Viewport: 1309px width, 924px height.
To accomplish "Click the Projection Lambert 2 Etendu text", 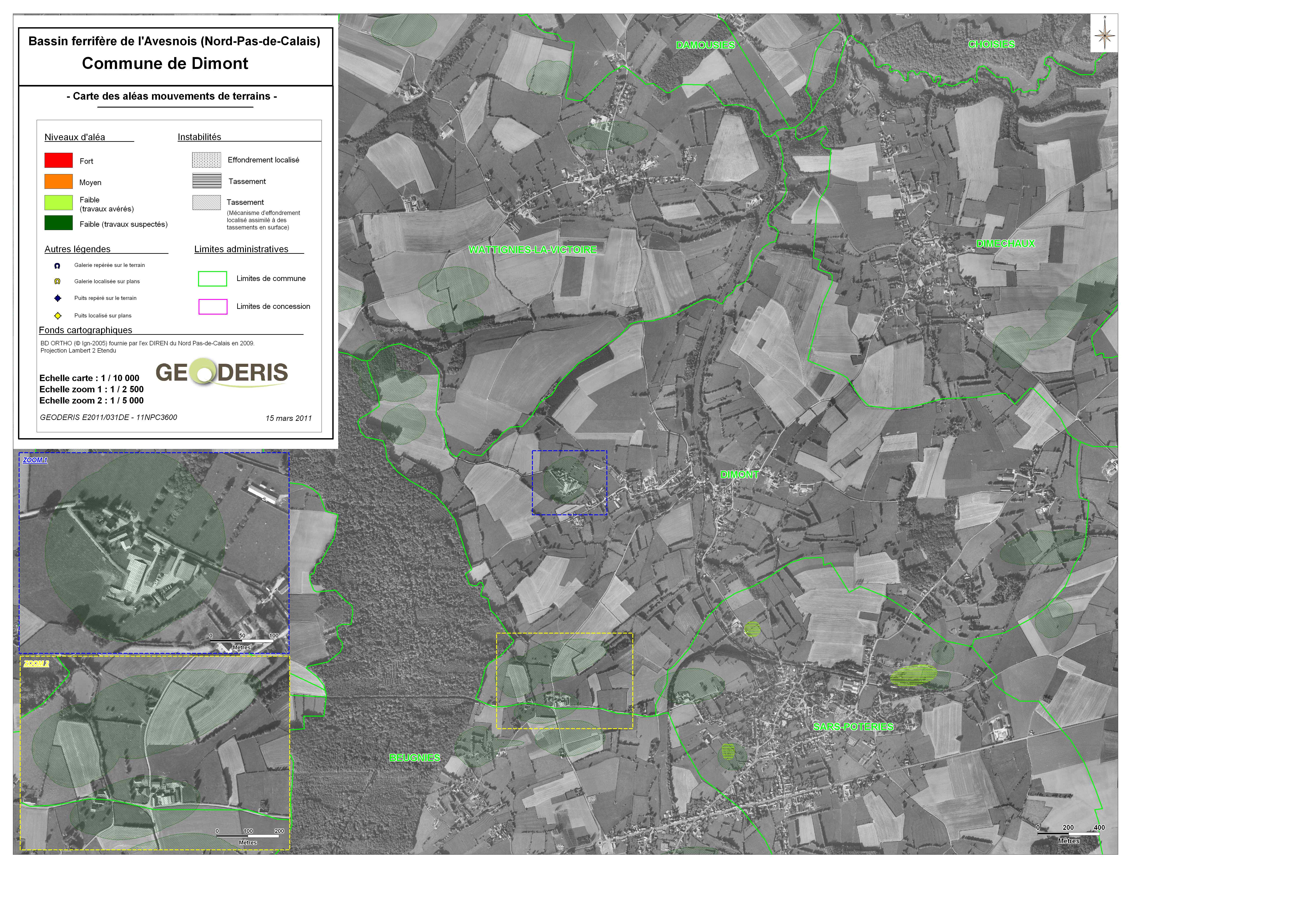I will [78, 351].
